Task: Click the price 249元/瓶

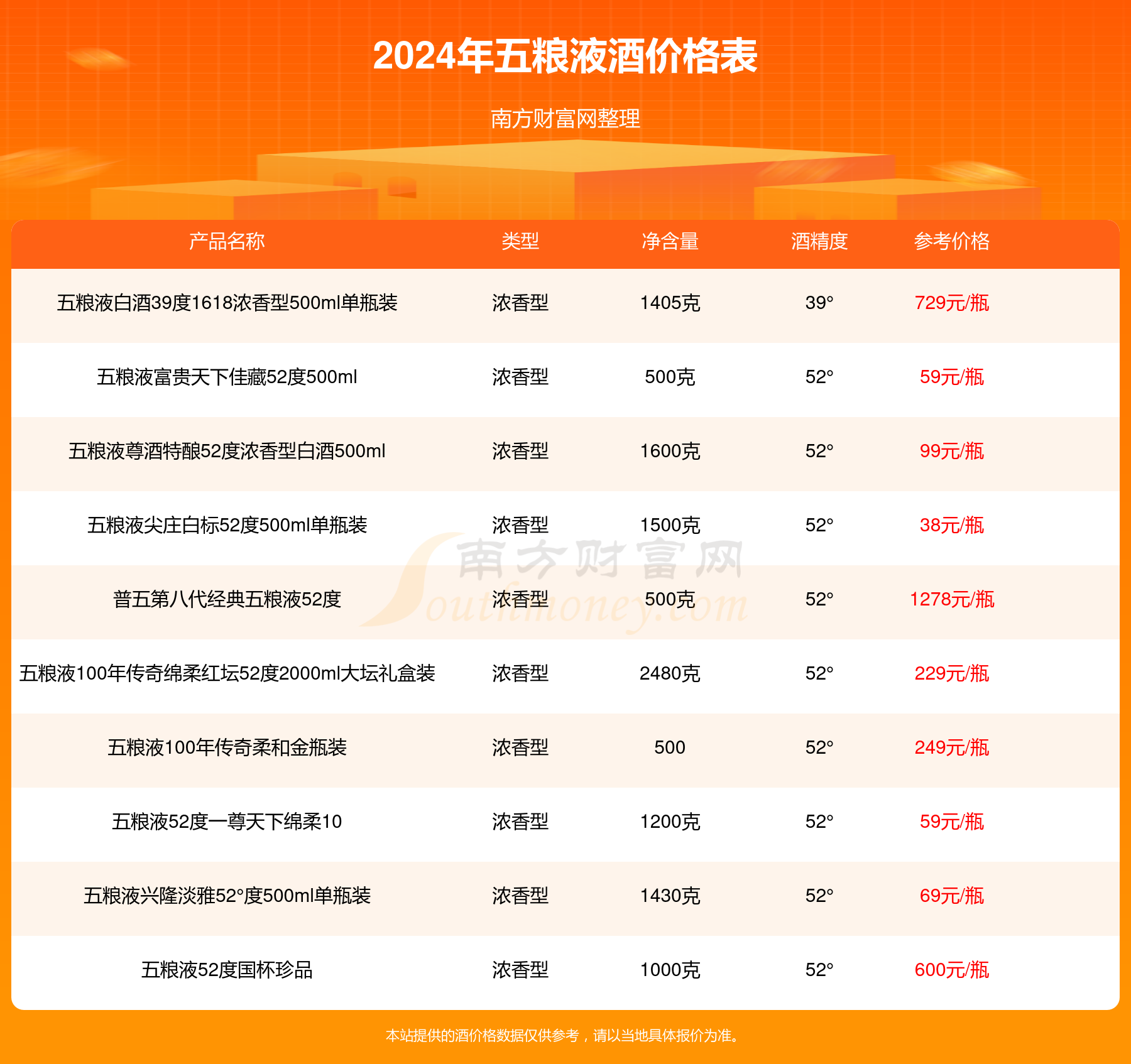Action: click(x=951, y=747)
